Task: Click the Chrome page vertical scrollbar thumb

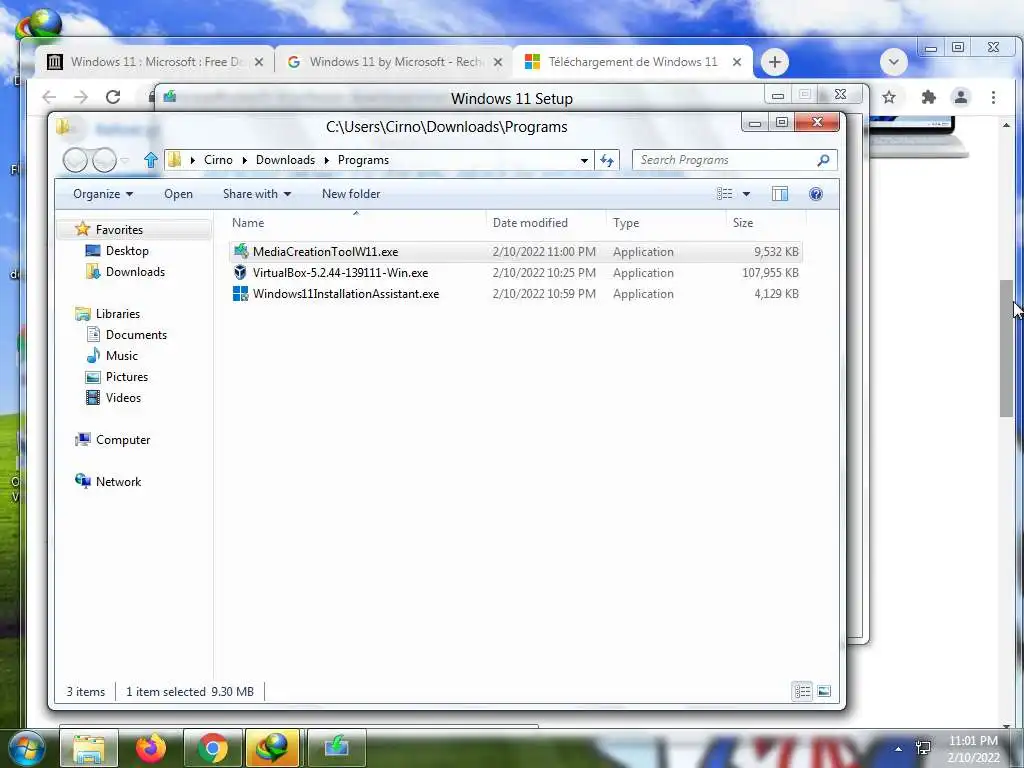Action: [1006, 348]
